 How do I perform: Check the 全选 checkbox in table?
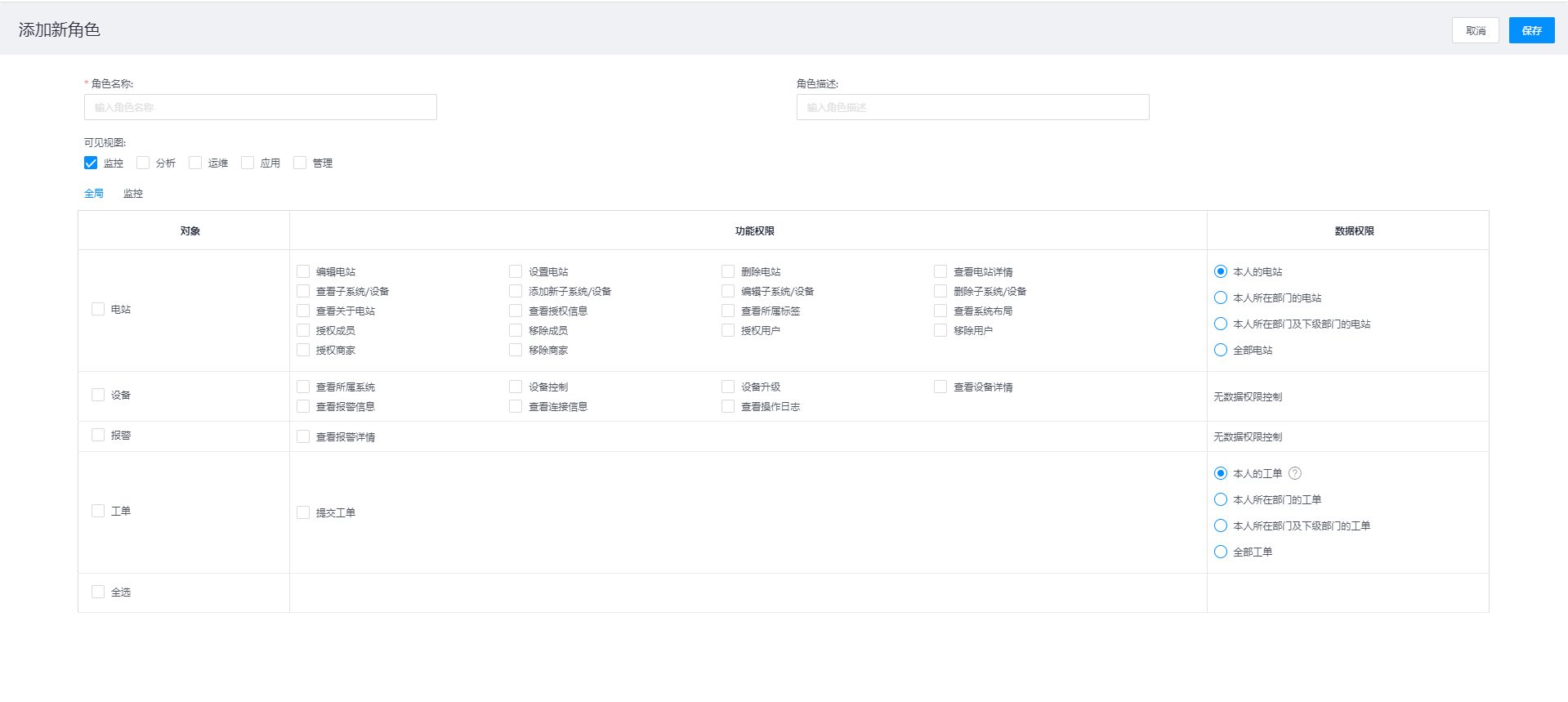coord(98,592)
